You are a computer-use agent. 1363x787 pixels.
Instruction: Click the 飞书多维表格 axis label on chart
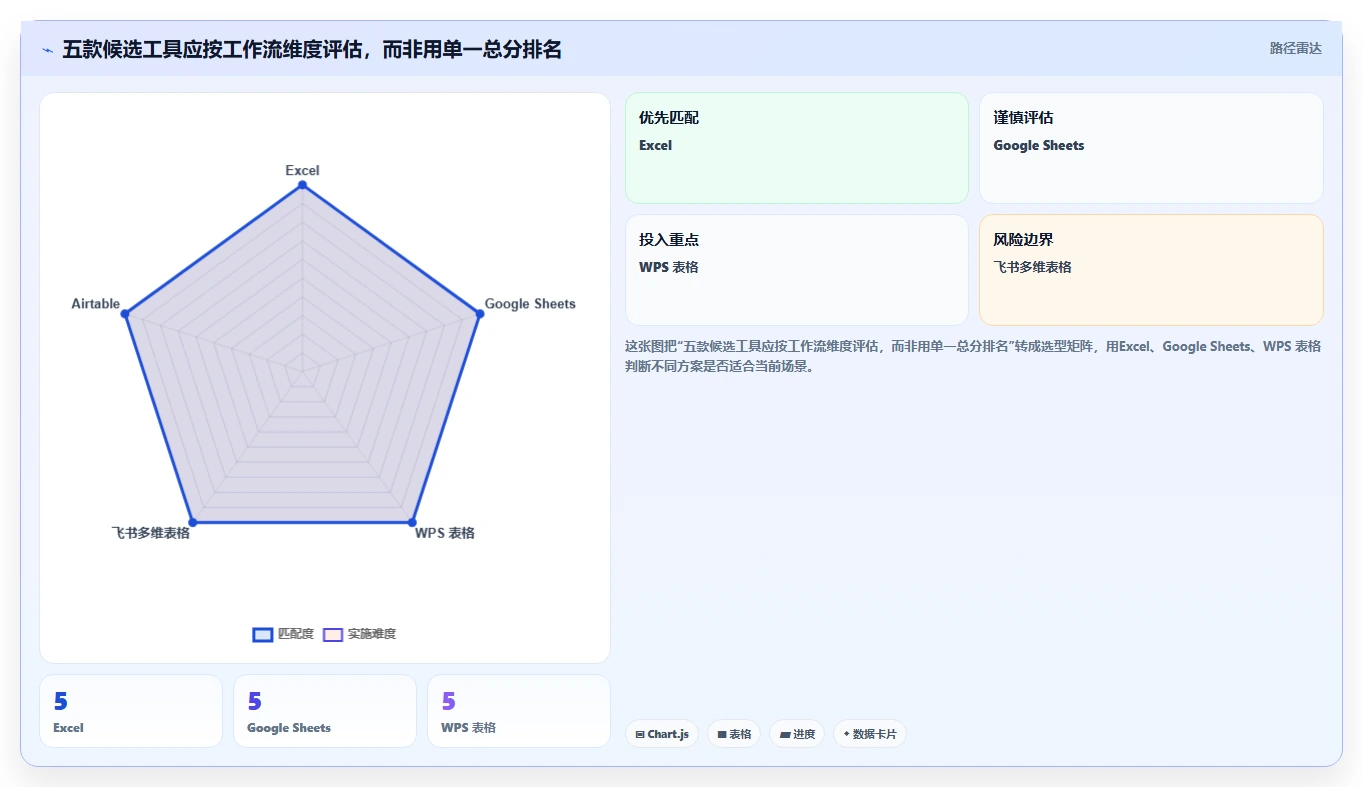(x=151, y=533)
